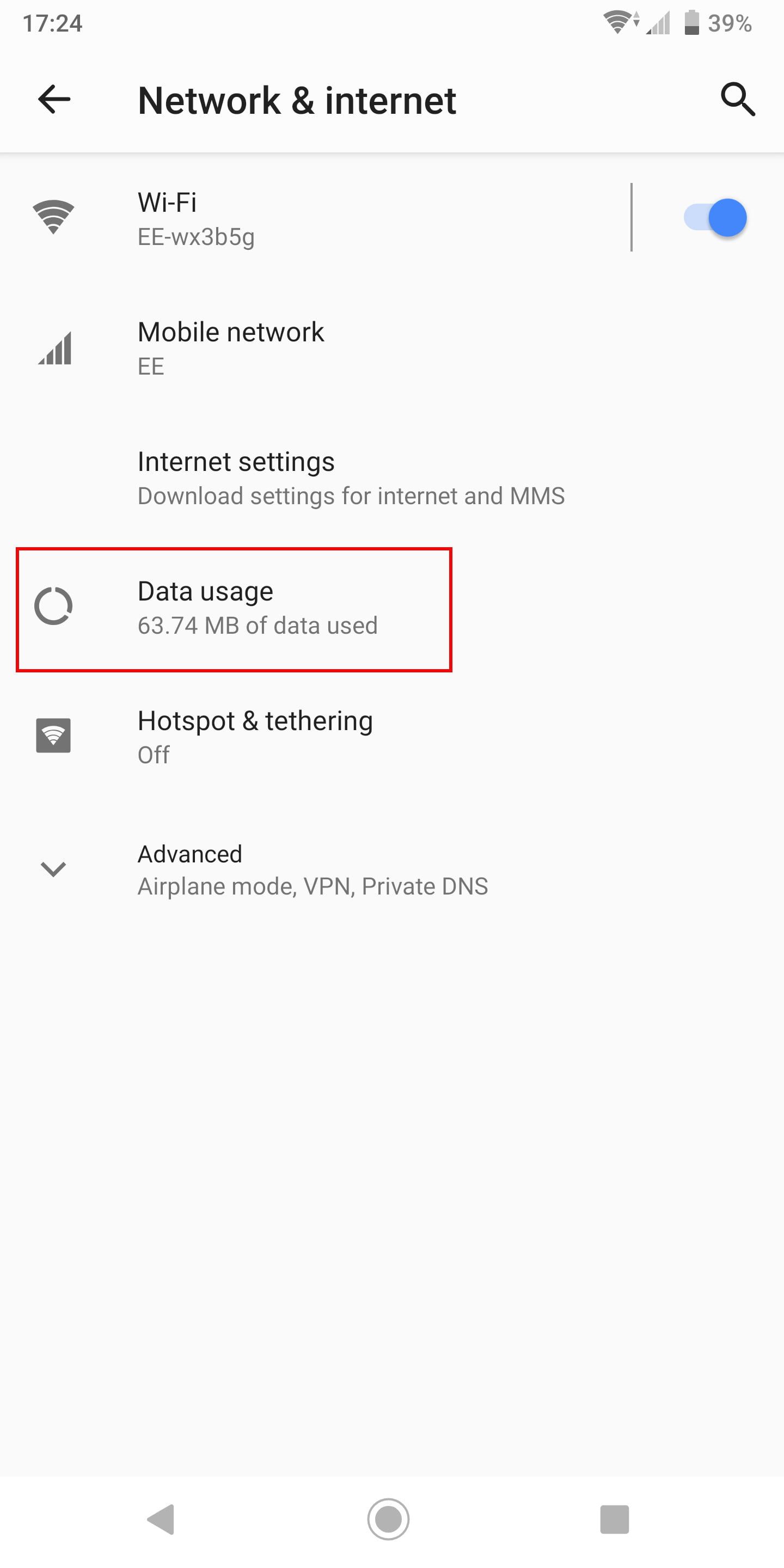The width and height of the screenshot is (784, 1568).
Task: Tap the Mobile network signal bars icon
Action: pos(55,348)
